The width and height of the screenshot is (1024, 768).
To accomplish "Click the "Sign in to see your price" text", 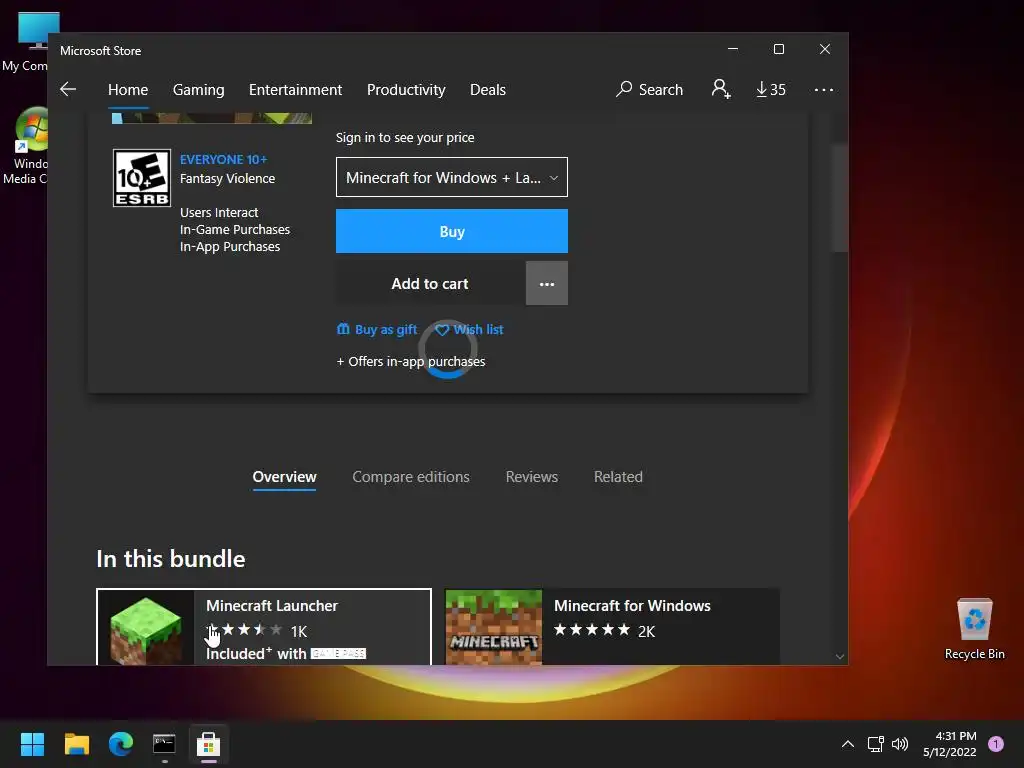I will click(x=405, y=138).
